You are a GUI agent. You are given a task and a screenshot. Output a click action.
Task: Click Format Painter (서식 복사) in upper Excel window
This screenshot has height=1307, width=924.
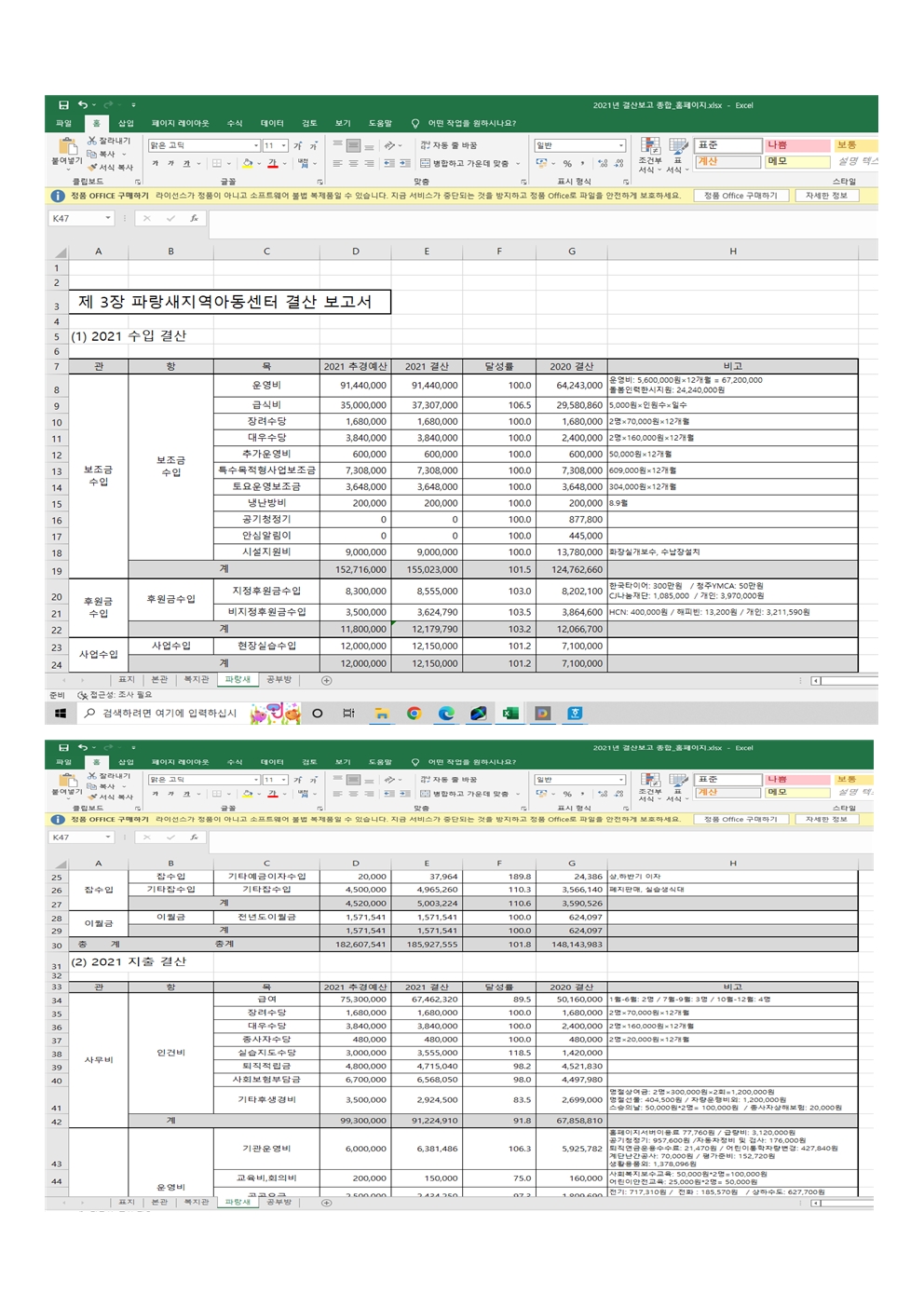(109, 168)
